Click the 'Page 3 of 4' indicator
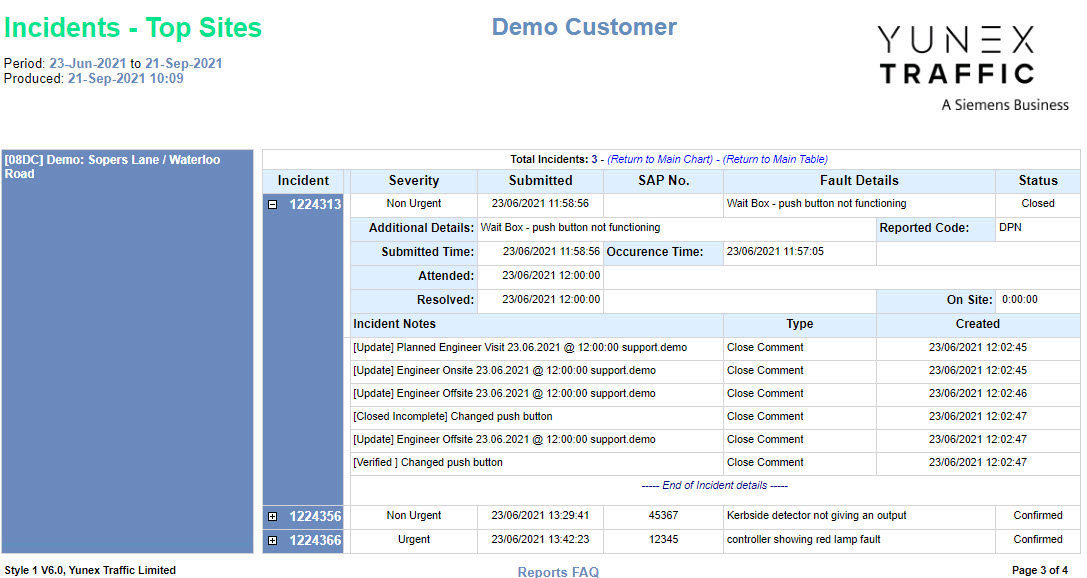This screenshot has width=1087, height=578. point(1040,570)
